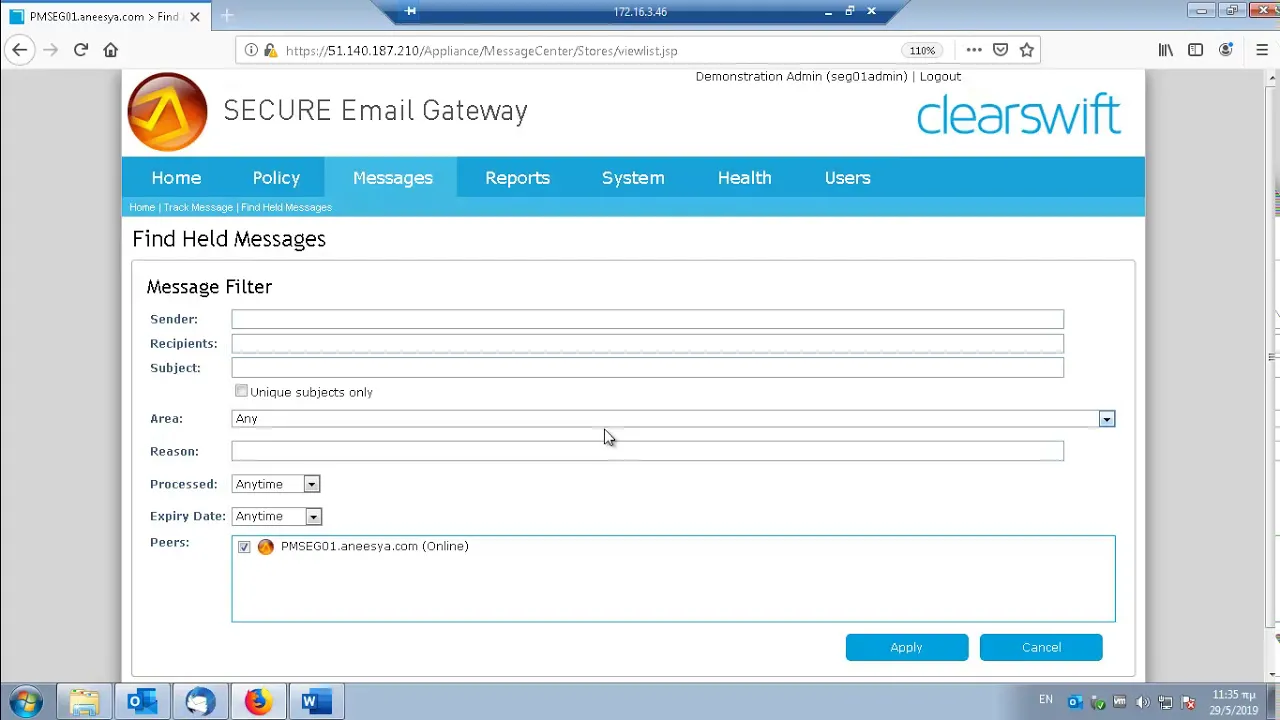1280x720 pixels.
Task: Save page to Pocket icon
Action: pos(1000,50)
